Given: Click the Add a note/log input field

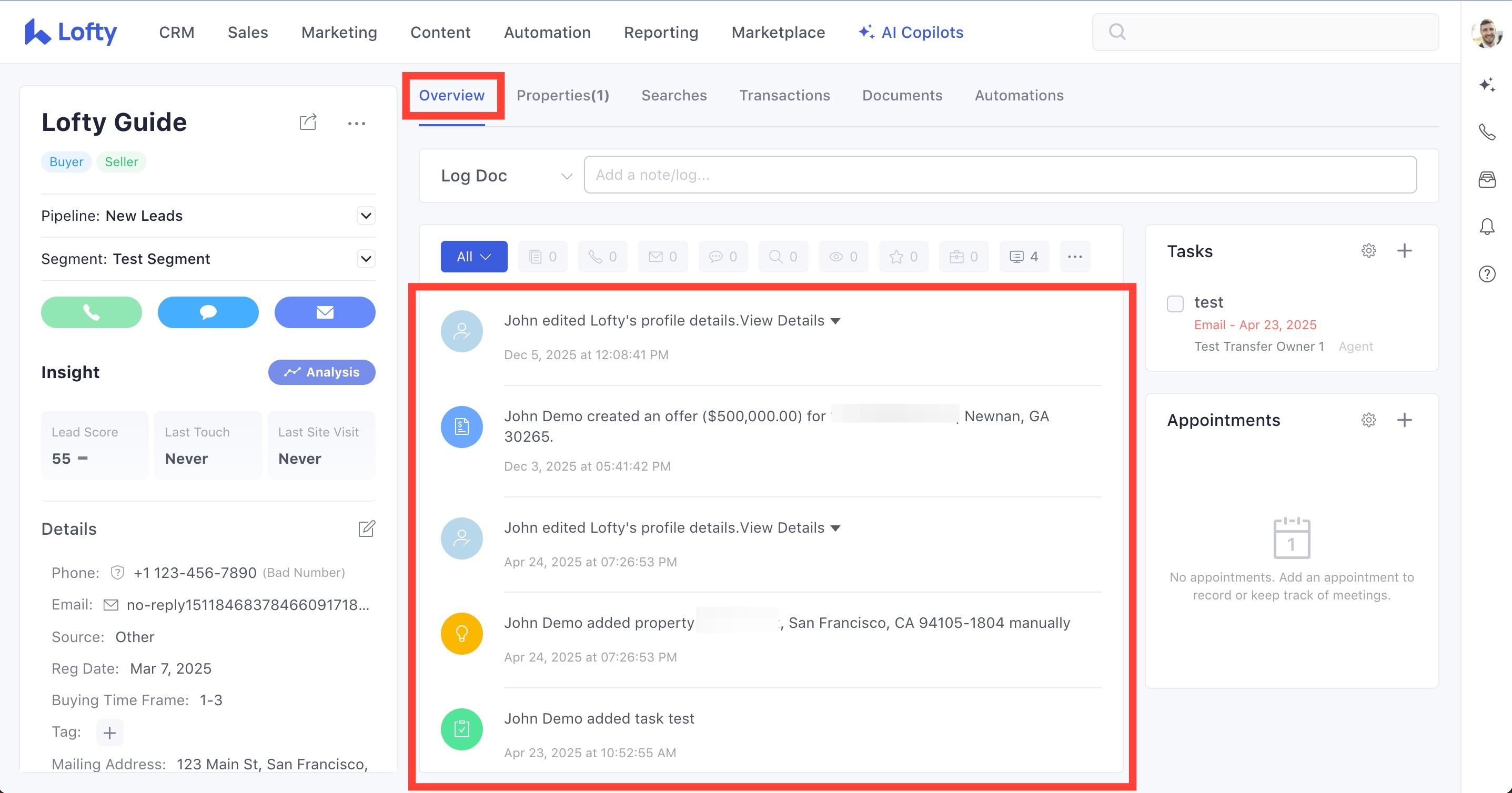Looking at the screenshot, I should (x=1000, y=175).
